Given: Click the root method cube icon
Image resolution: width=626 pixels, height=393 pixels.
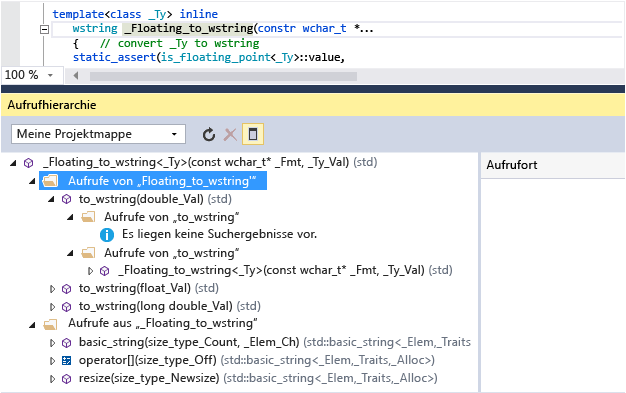Looking at the screenshot, I should (x=29, y=163).
